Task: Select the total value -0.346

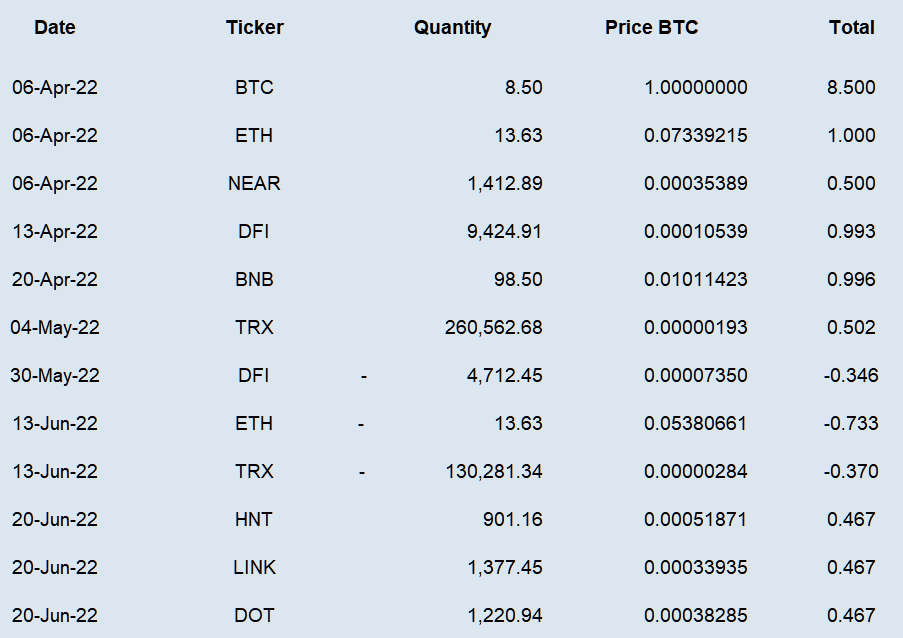Action: [851, 375]
